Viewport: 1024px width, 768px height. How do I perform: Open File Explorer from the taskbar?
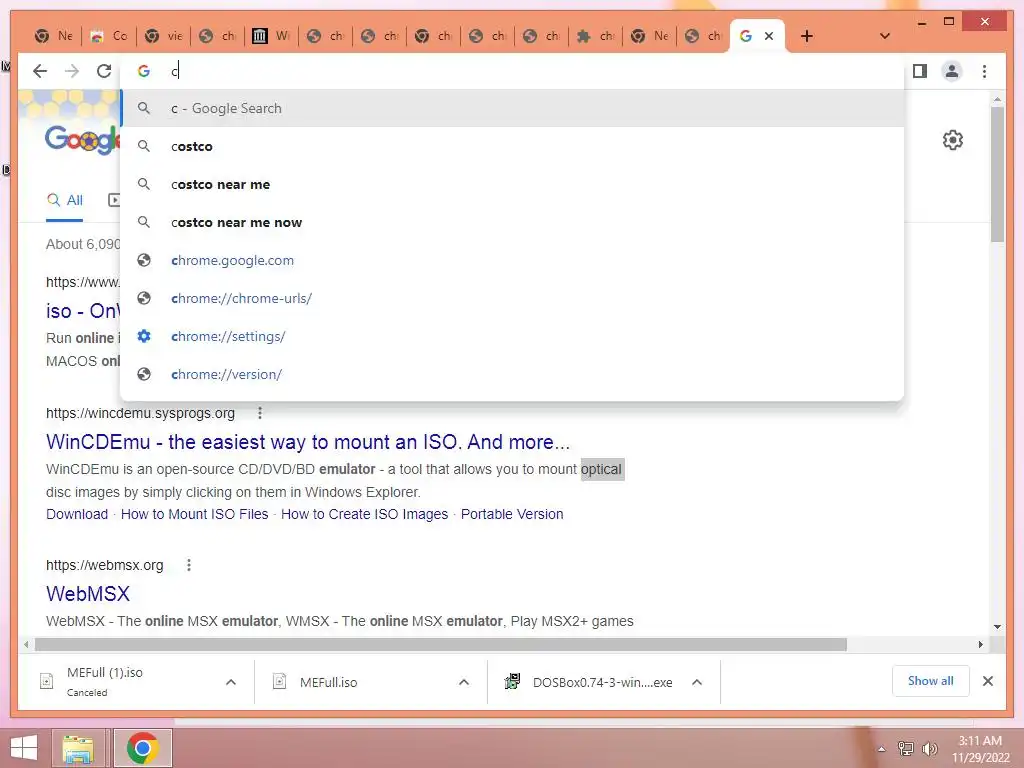click(78, 748)
